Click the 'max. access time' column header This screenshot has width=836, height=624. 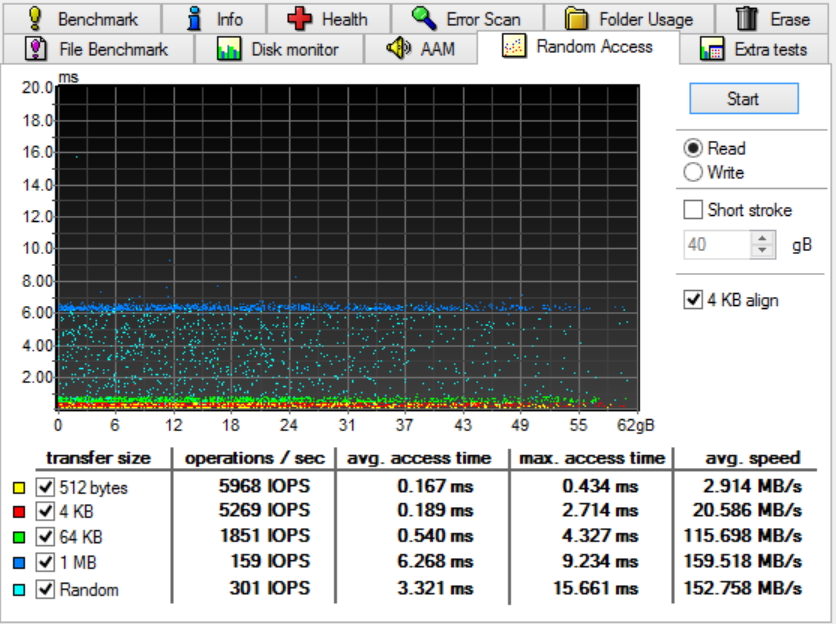[x=592, y=458]
